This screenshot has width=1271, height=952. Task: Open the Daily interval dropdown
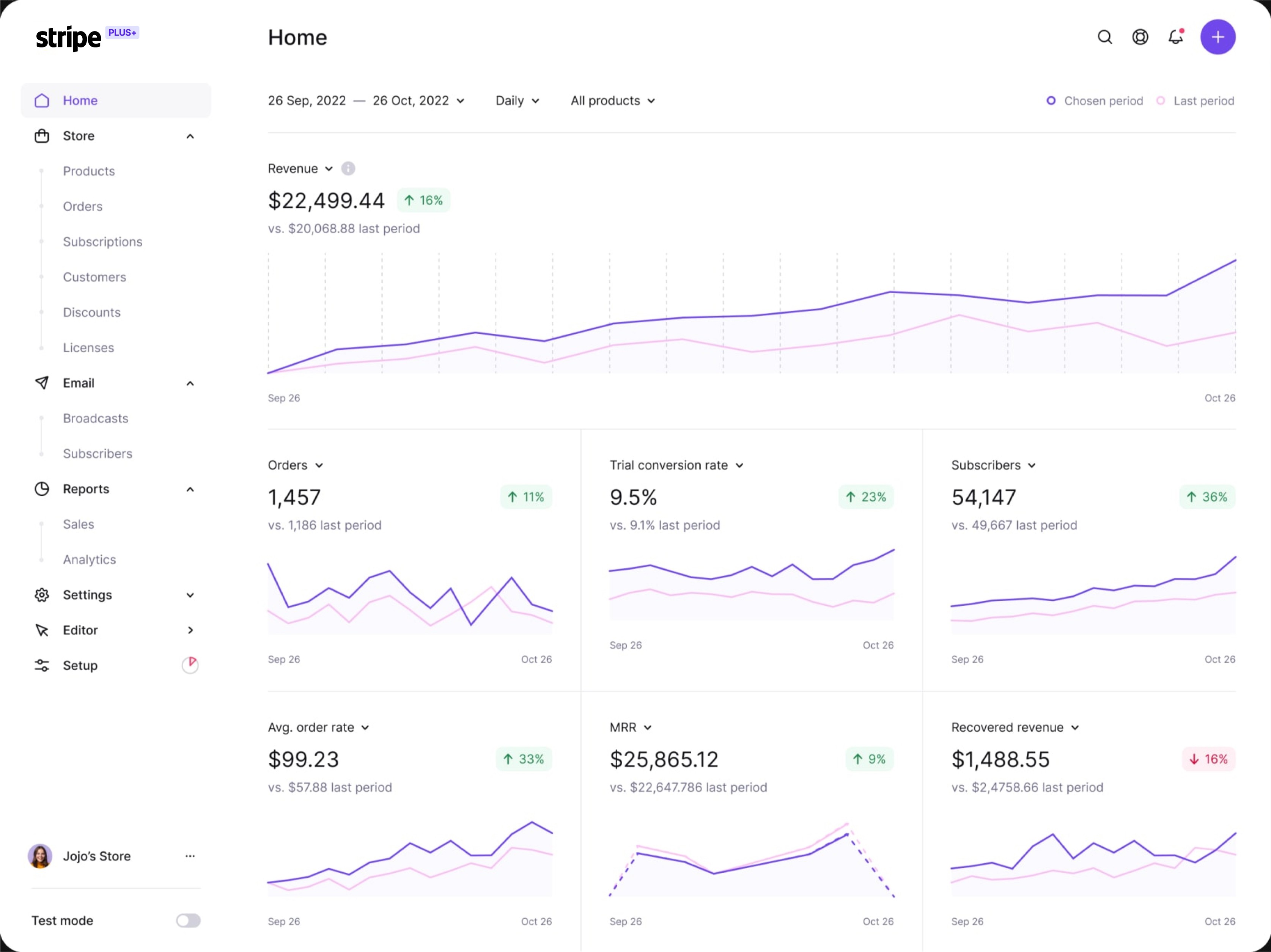pos(517,101)
